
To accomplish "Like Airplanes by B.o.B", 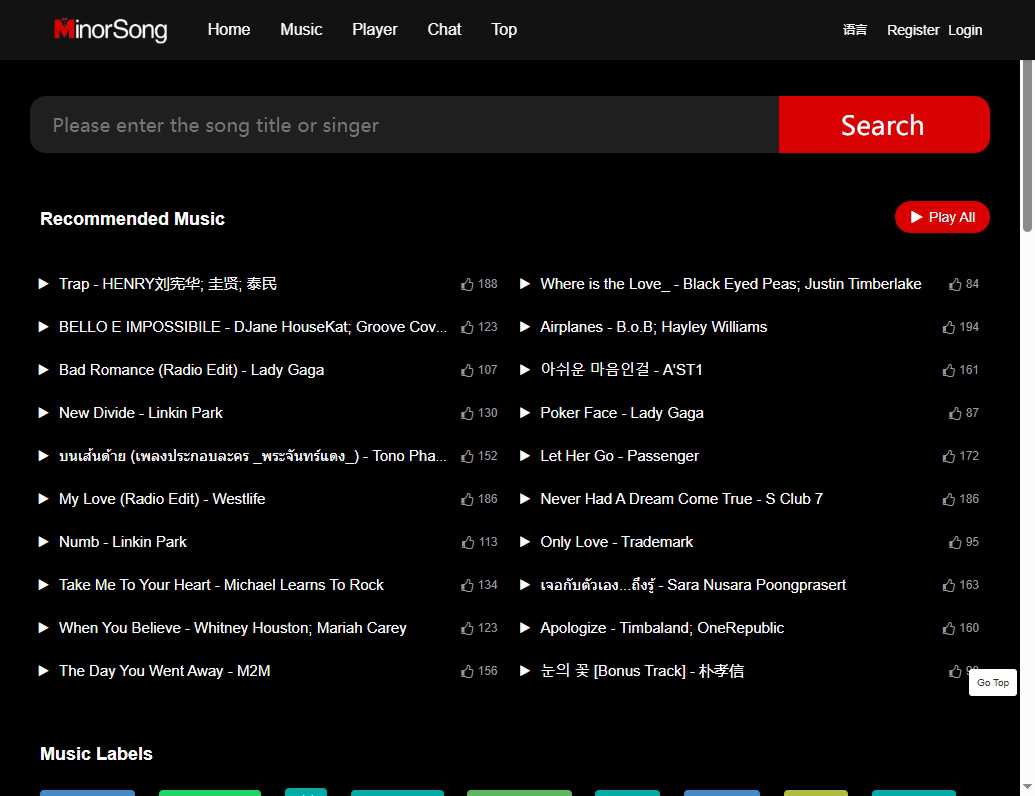I will coord(949,327).
